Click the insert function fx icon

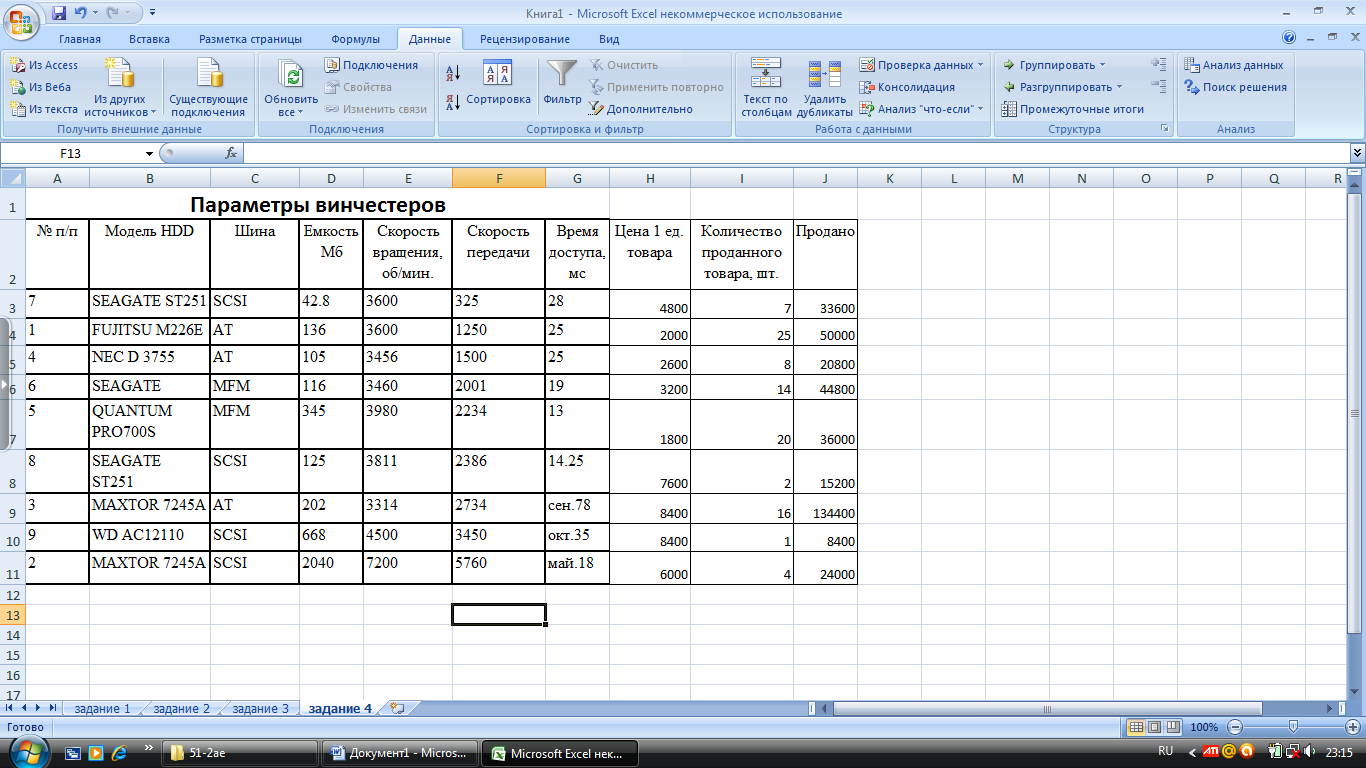tap(231, 153)
